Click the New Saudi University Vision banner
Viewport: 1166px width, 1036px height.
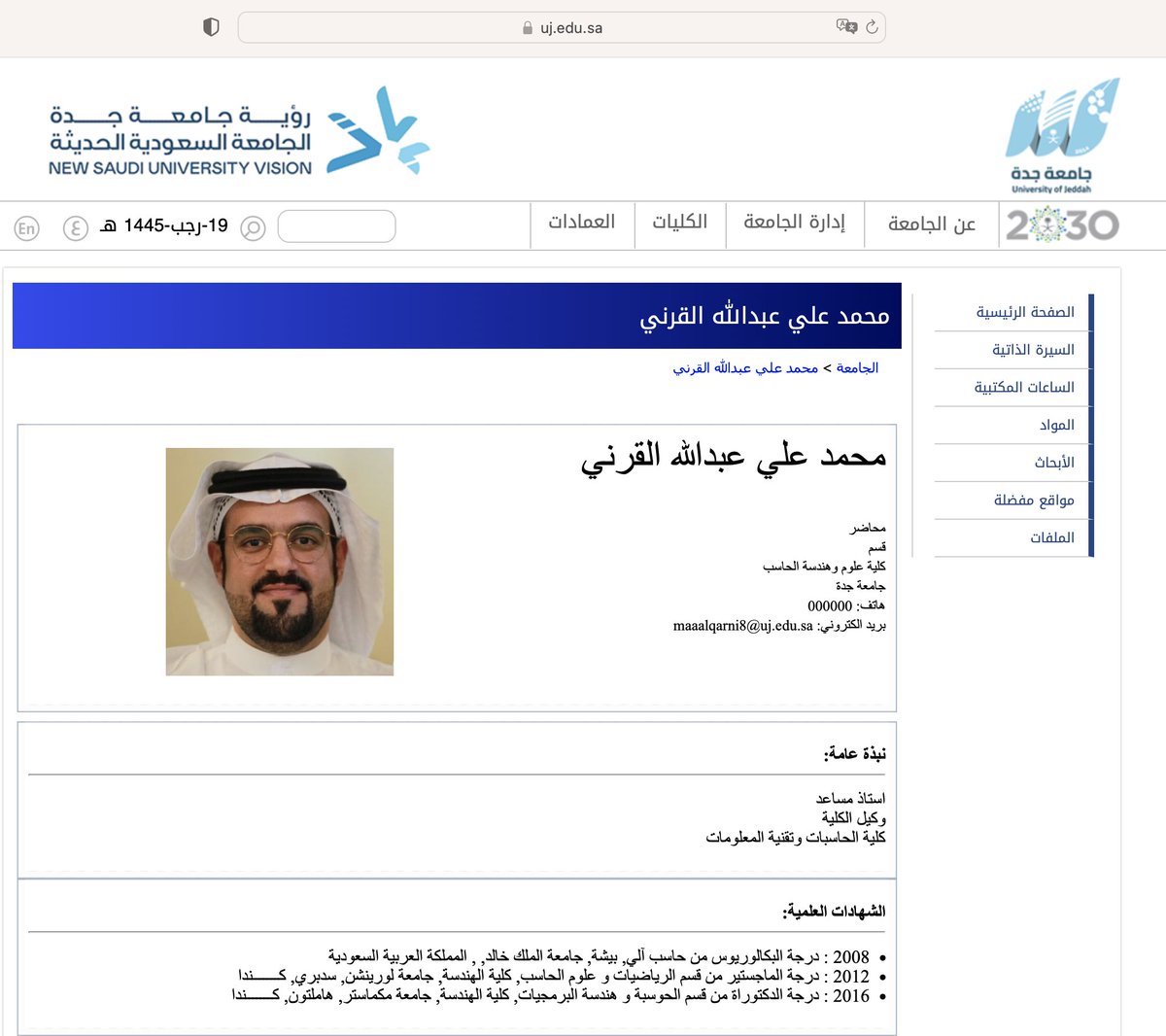[238, 132]
